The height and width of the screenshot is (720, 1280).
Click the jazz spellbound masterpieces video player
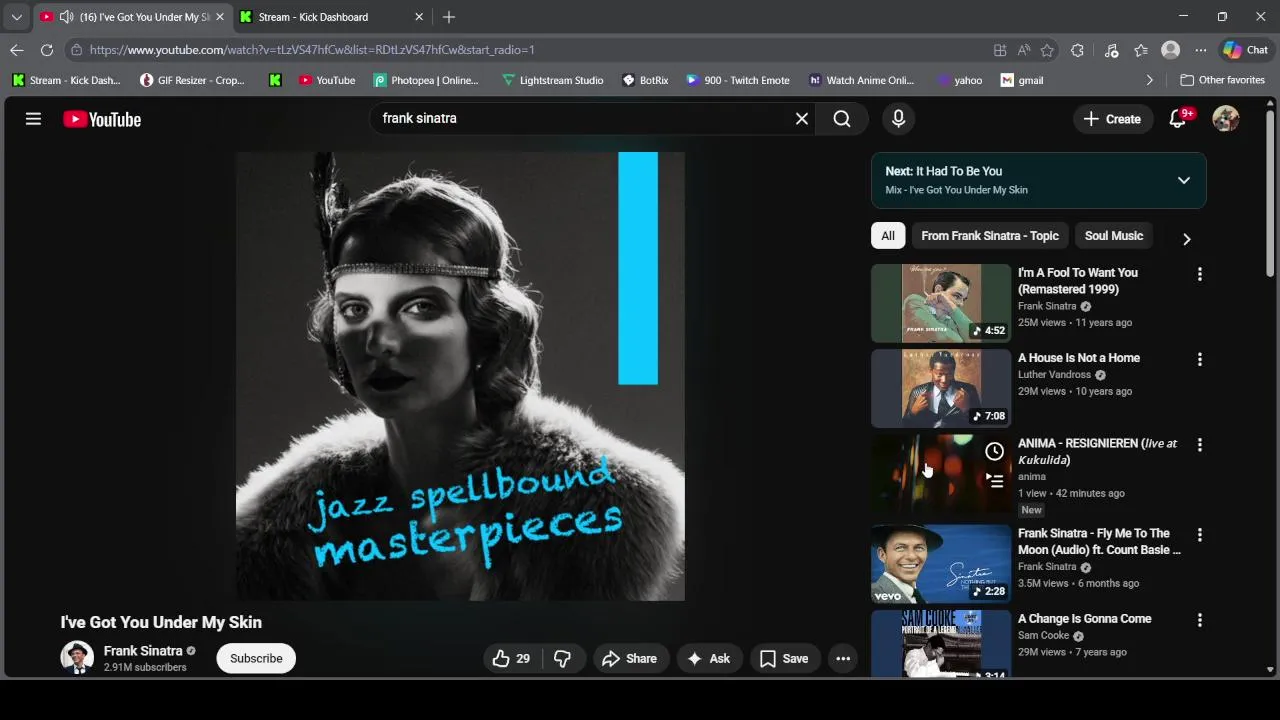[460, 376]
